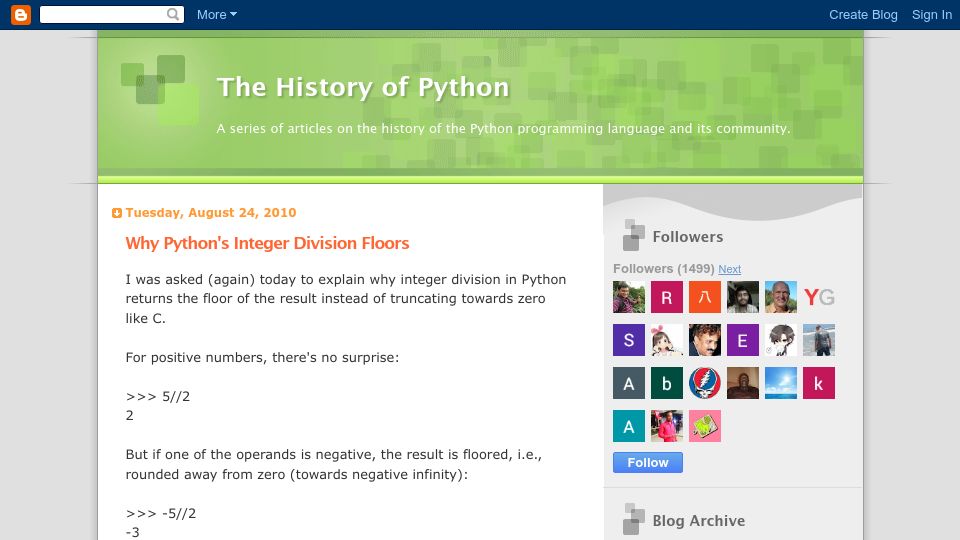Screen dimensions: 960x540
Task: Open the Create Blog link
Action: [863, 15]
